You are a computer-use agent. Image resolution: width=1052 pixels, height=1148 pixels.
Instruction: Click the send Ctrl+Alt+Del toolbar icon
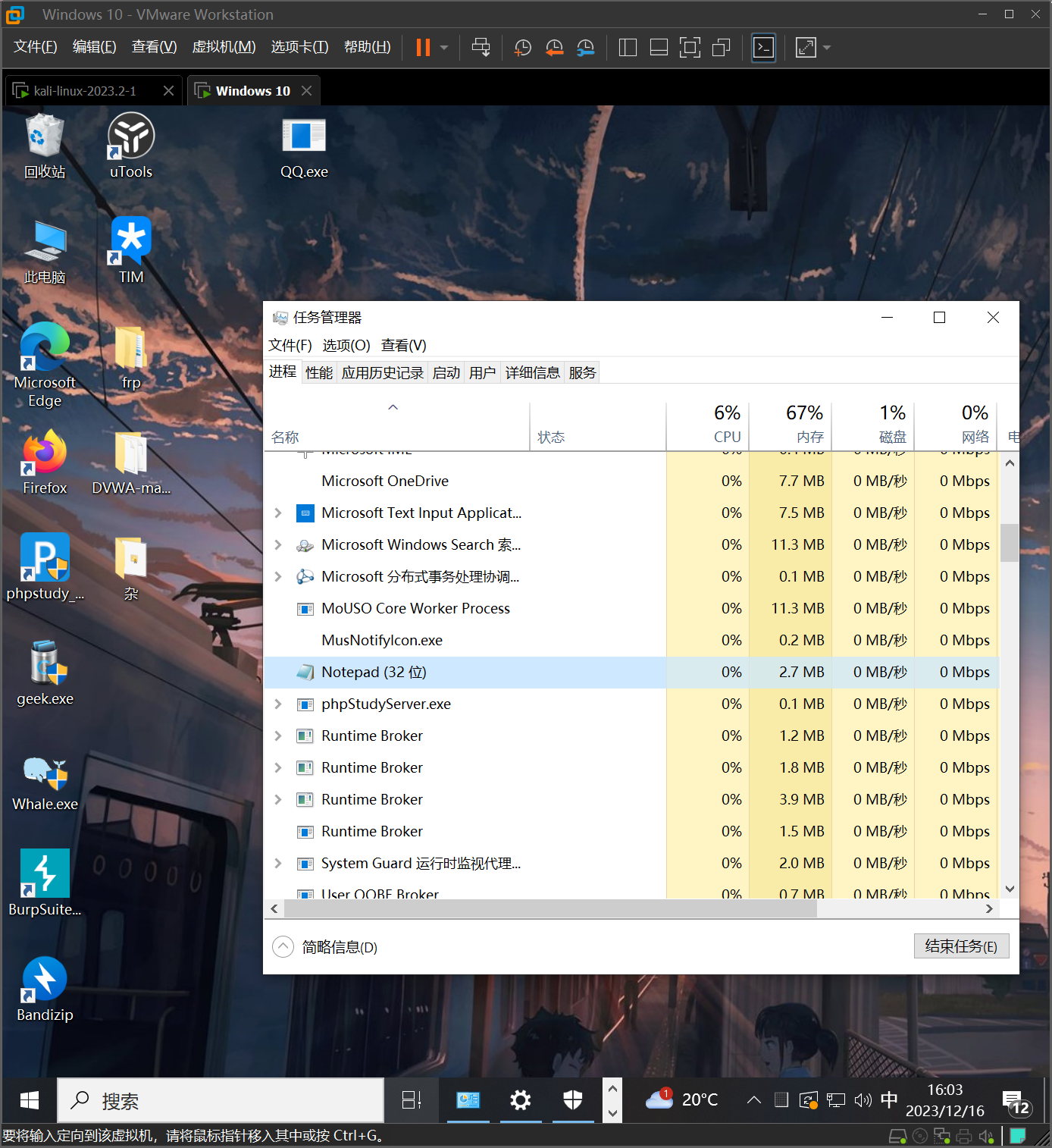481,48
